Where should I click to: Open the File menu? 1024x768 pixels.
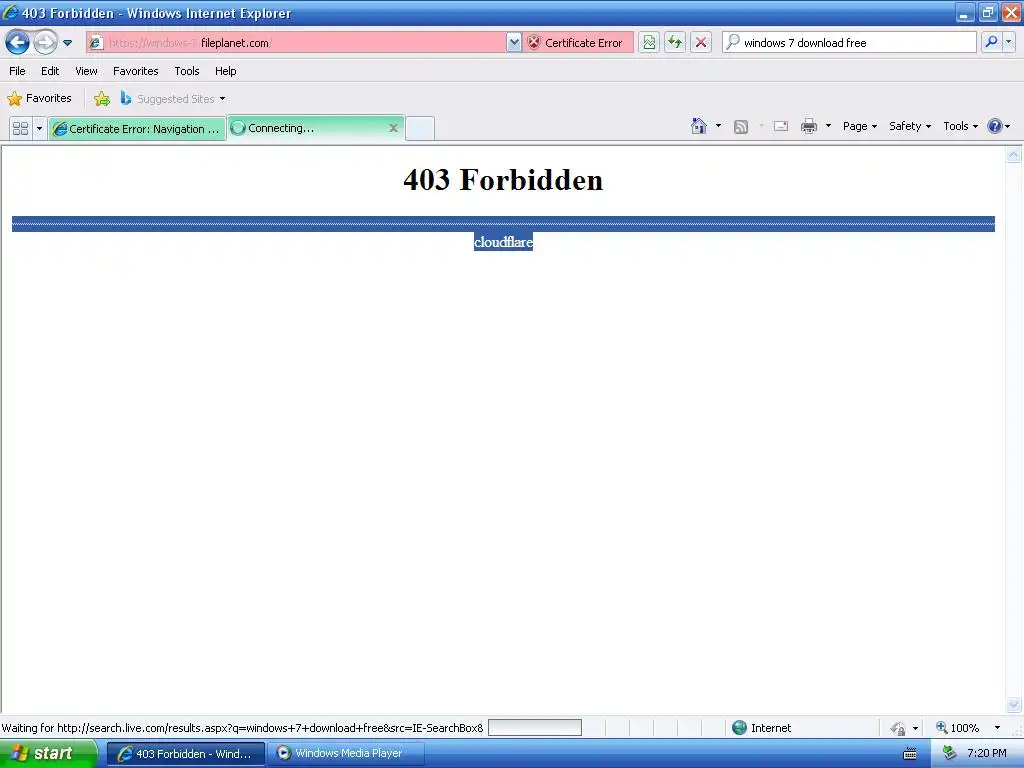click(x=17, y=71)
